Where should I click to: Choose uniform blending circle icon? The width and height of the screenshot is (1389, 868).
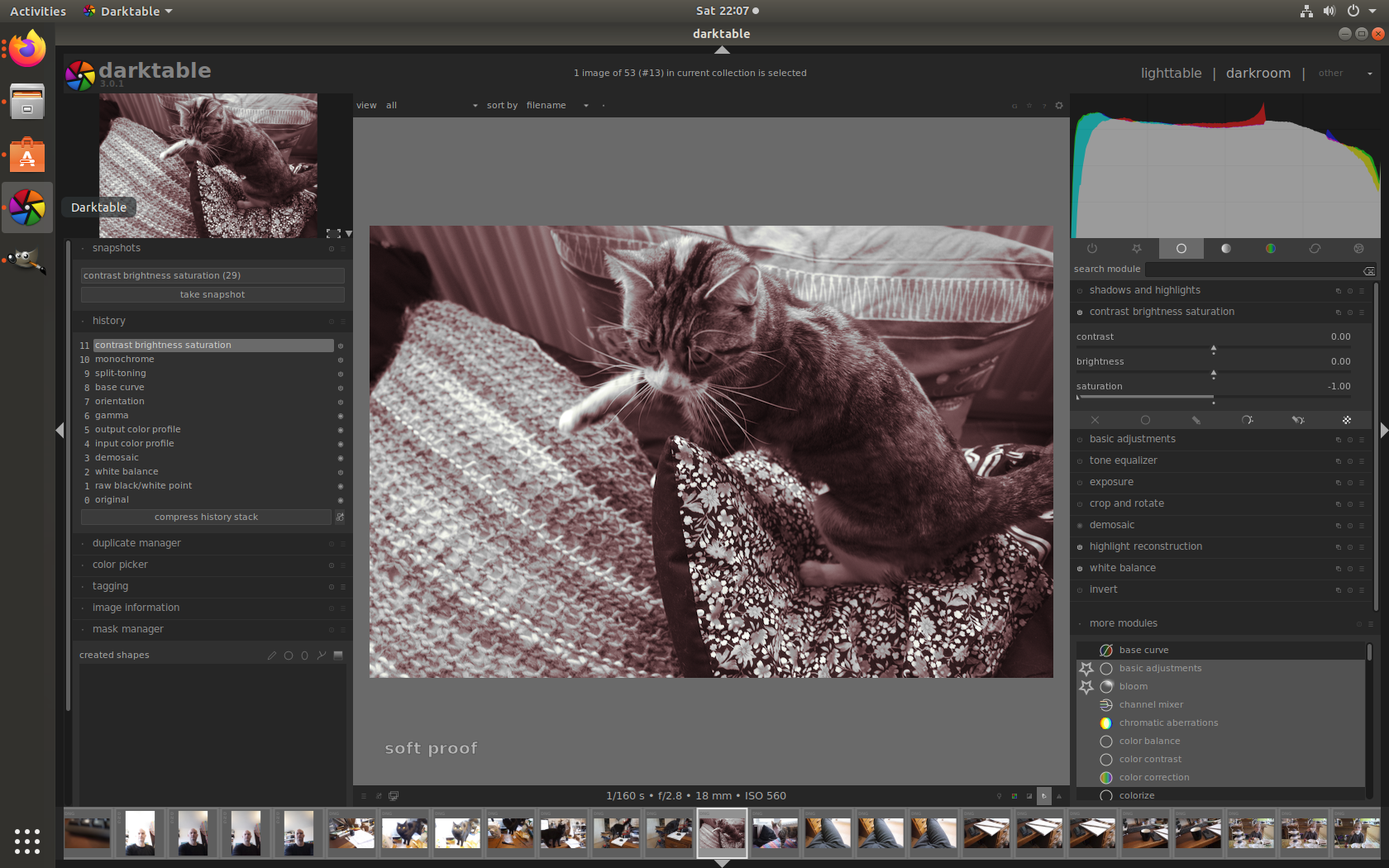pos(1145,420)
